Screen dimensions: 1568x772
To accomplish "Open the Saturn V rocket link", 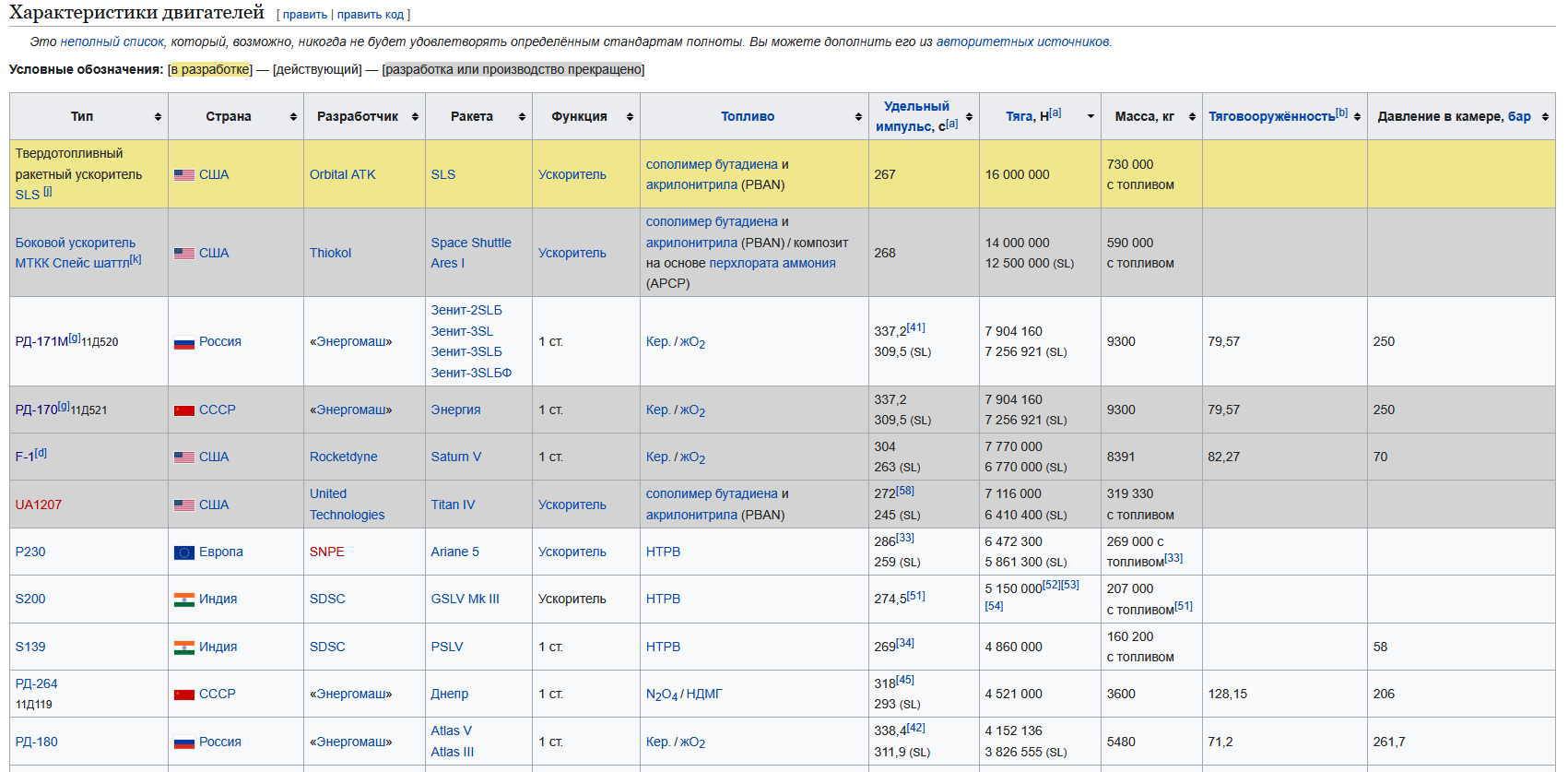I will click(455, 457).
